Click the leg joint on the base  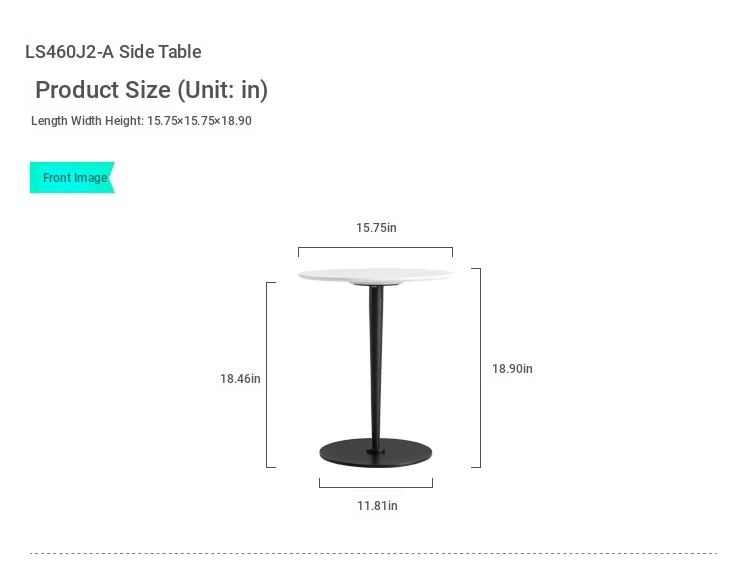click(376, 451)
